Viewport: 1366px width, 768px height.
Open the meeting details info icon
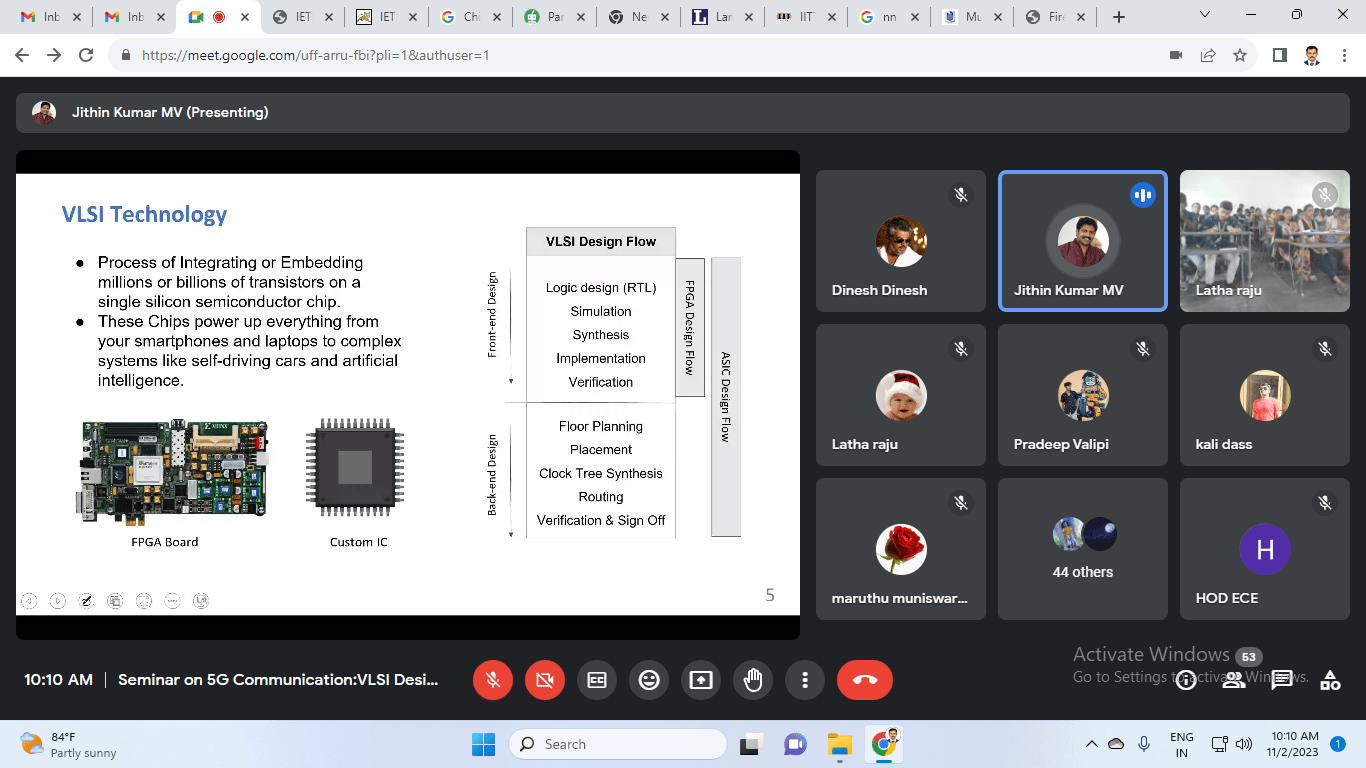pos(1186,681)
